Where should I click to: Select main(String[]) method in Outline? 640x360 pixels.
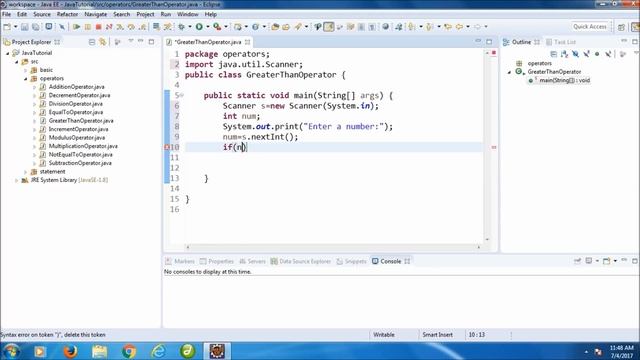pyautogui.click(x=564, y=80)
